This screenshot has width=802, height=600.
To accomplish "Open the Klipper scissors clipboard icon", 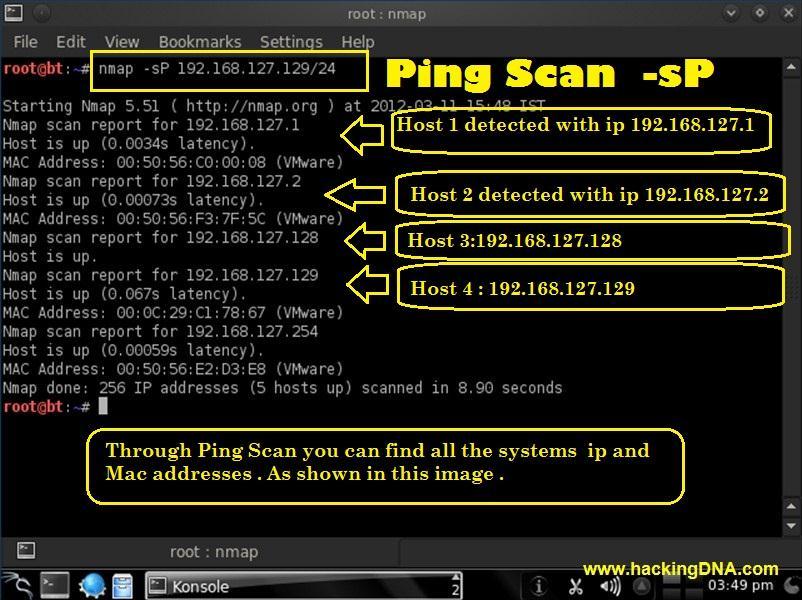I will click(575, 586).
